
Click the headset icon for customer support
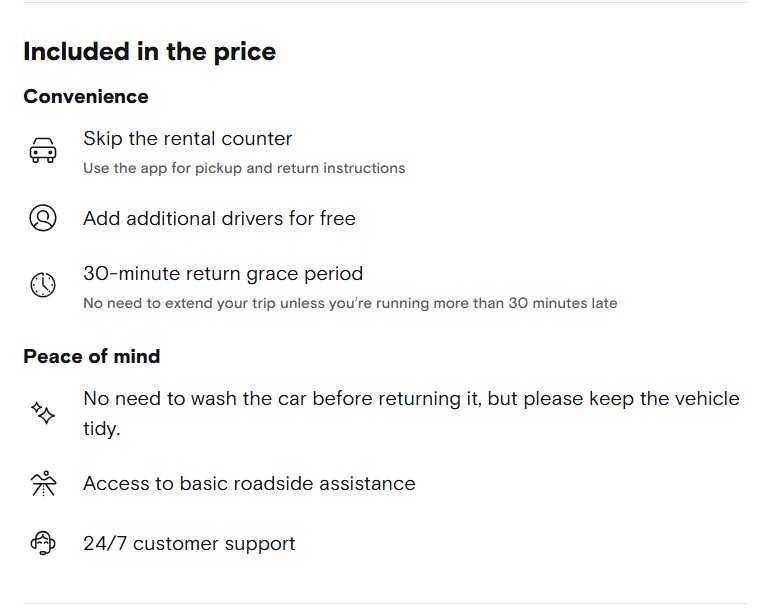(x=43, y=544)
